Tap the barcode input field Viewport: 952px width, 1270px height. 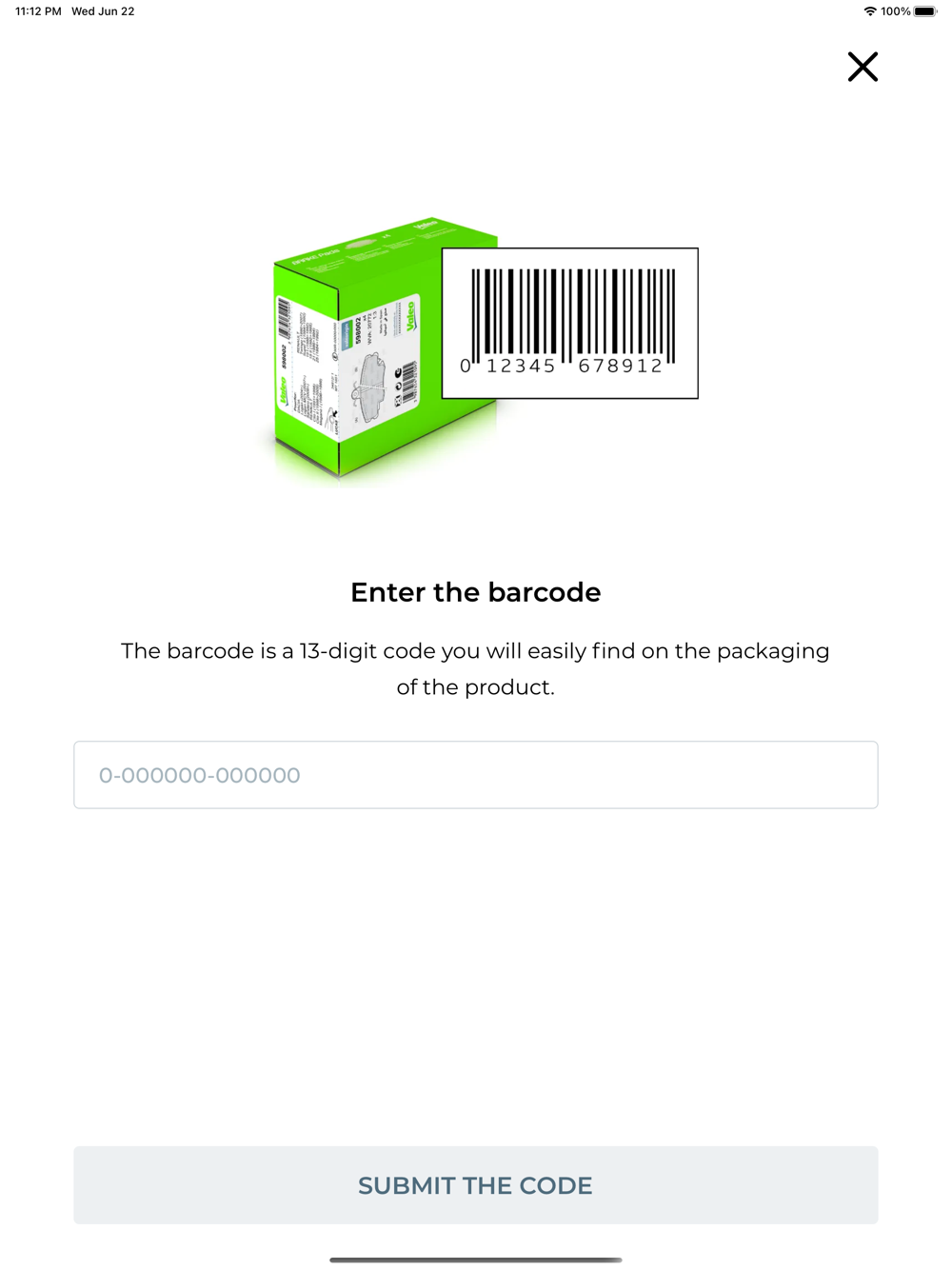[476, 775]
